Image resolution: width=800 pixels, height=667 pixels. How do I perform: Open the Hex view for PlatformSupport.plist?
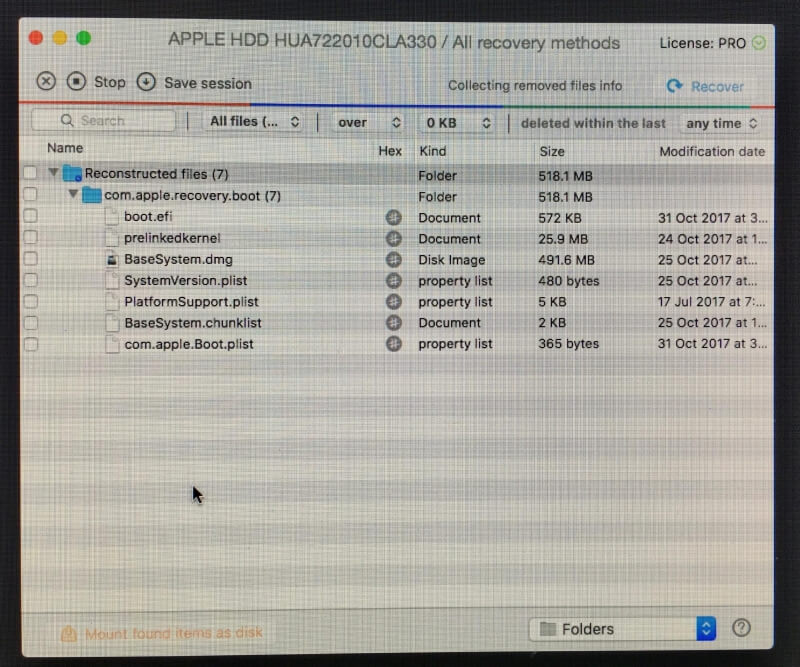(393, 302)
